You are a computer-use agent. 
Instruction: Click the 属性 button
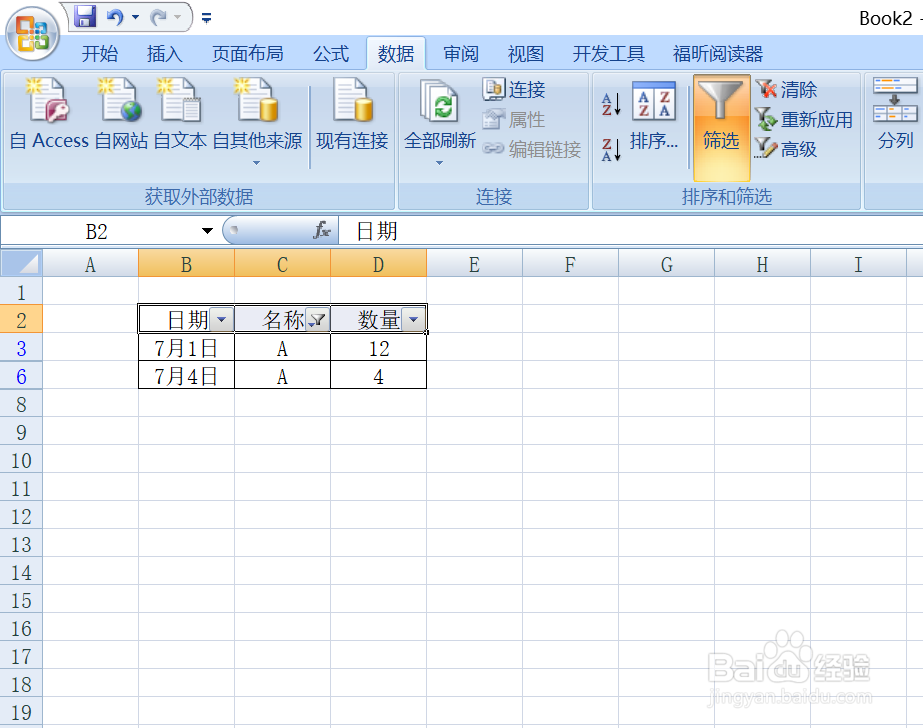[514, 119]
